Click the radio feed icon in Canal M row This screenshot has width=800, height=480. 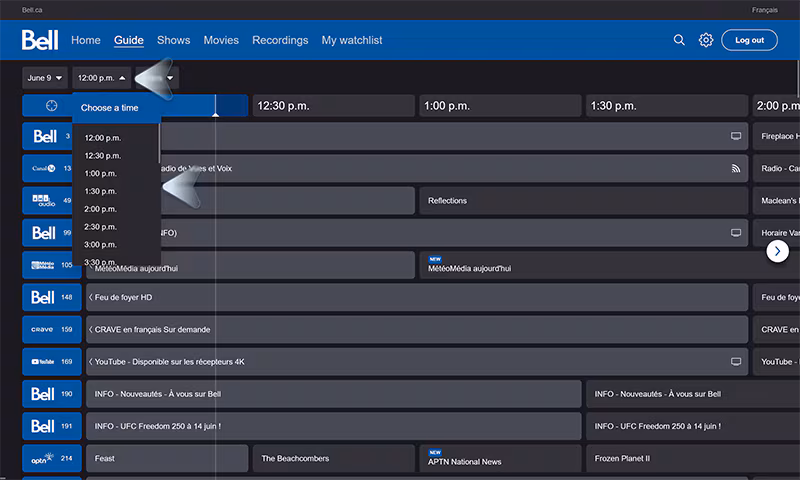point(736,168)
